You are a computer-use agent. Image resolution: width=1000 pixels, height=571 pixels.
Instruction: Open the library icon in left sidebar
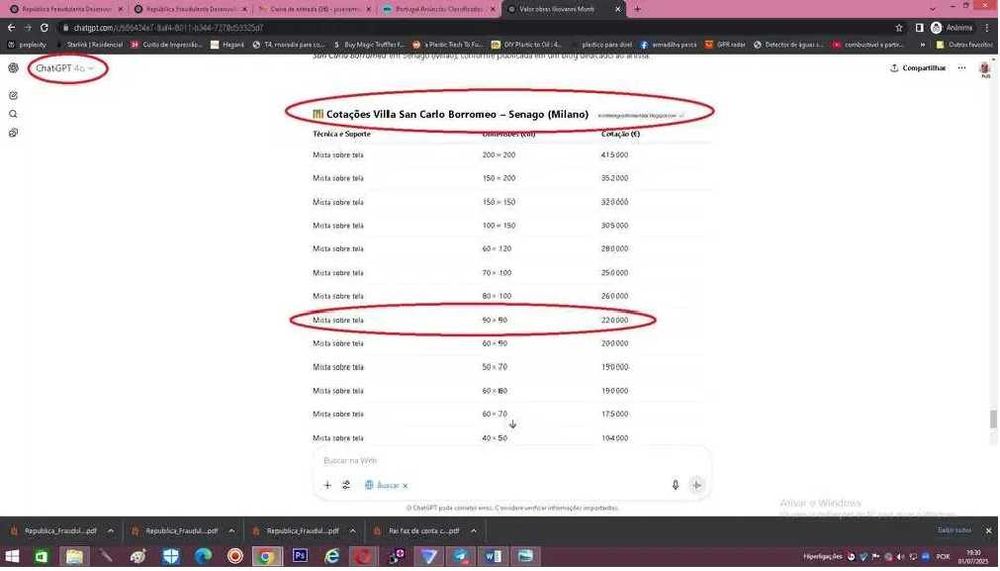tap(13, 133)
